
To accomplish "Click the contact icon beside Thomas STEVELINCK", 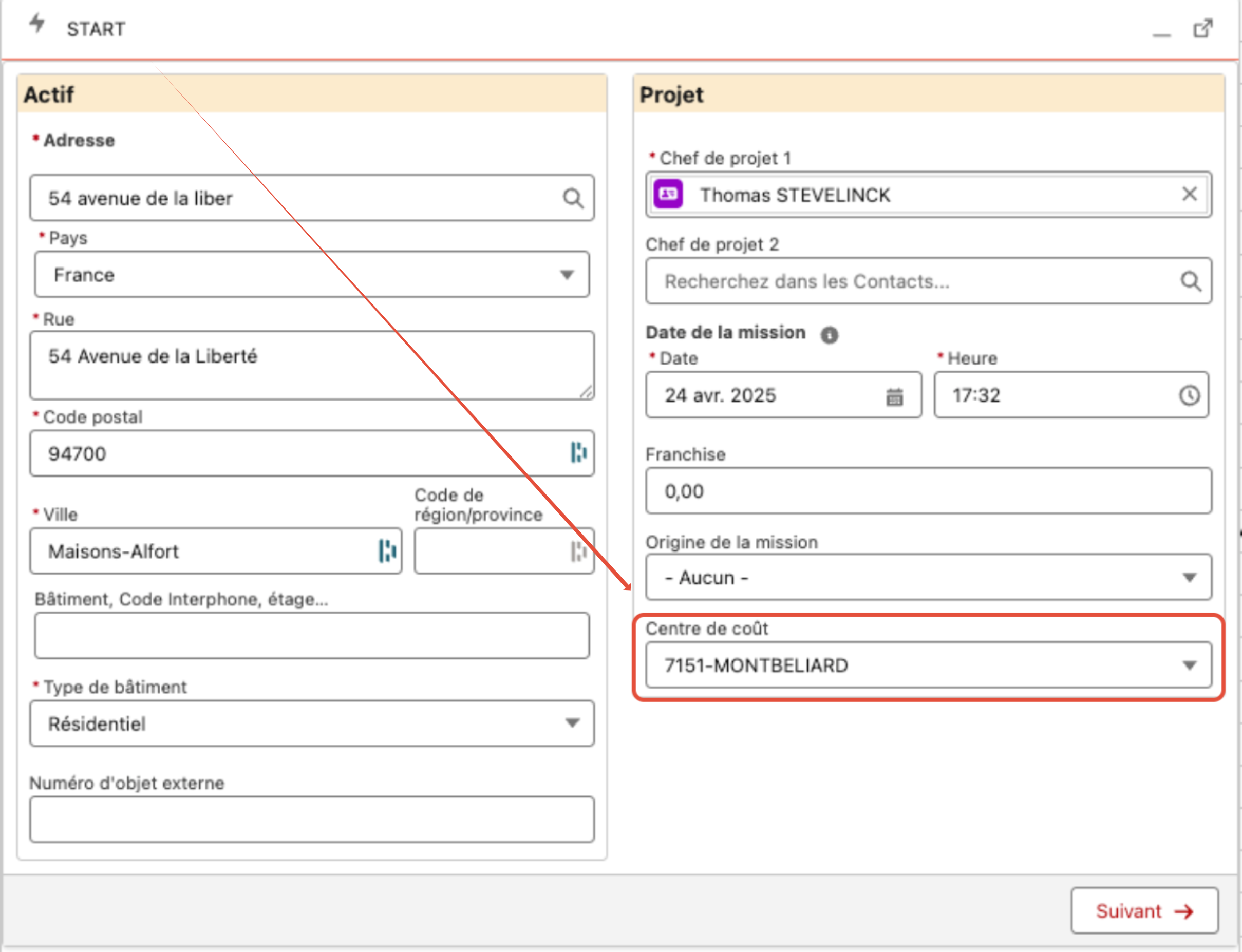I will click(668, 195).
